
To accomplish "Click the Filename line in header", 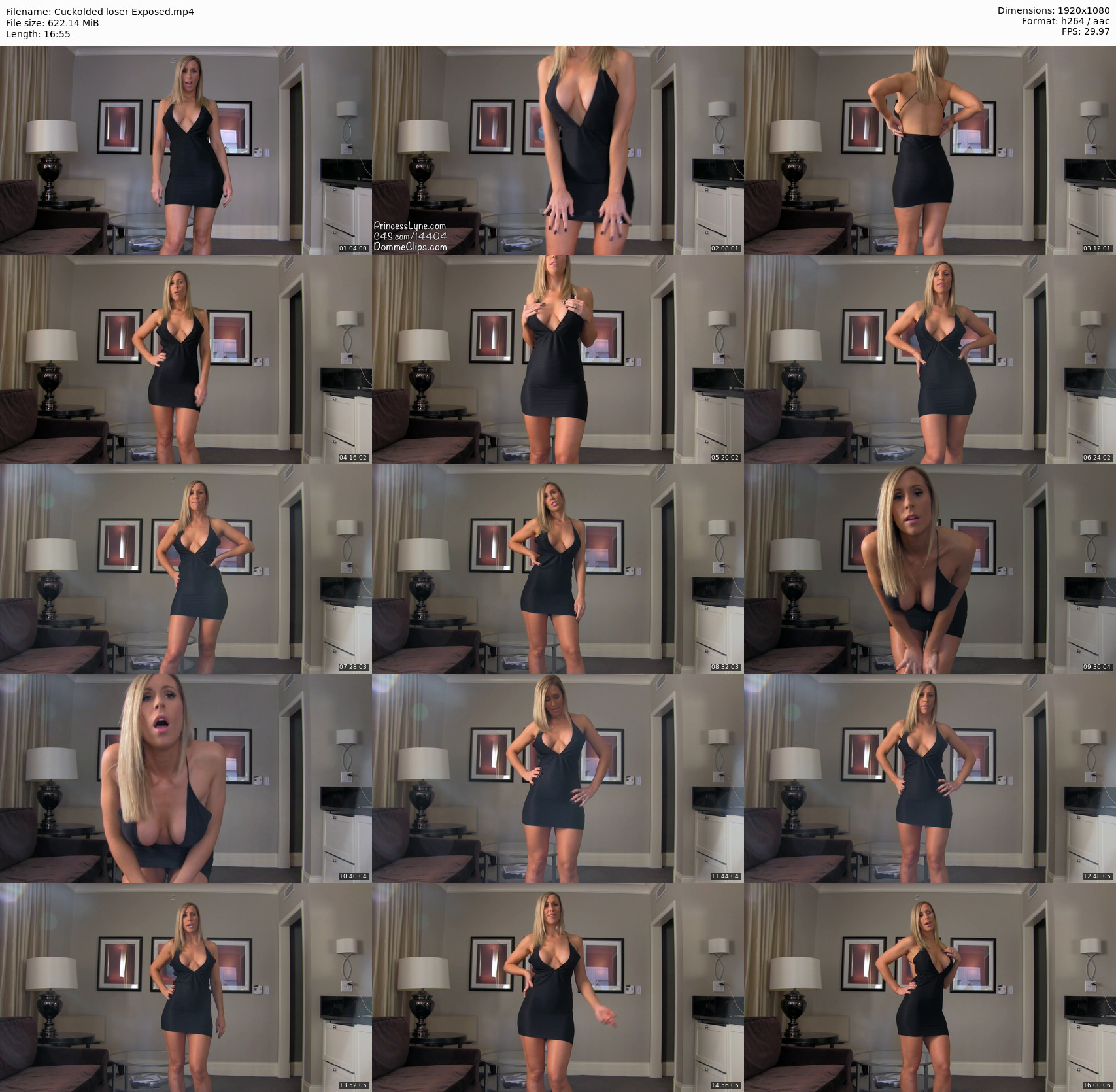I will (x=100, y=12).
